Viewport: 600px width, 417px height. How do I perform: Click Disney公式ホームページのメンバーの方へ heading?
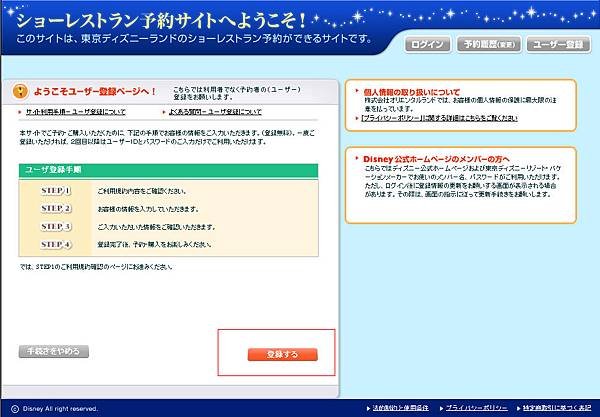436,159
